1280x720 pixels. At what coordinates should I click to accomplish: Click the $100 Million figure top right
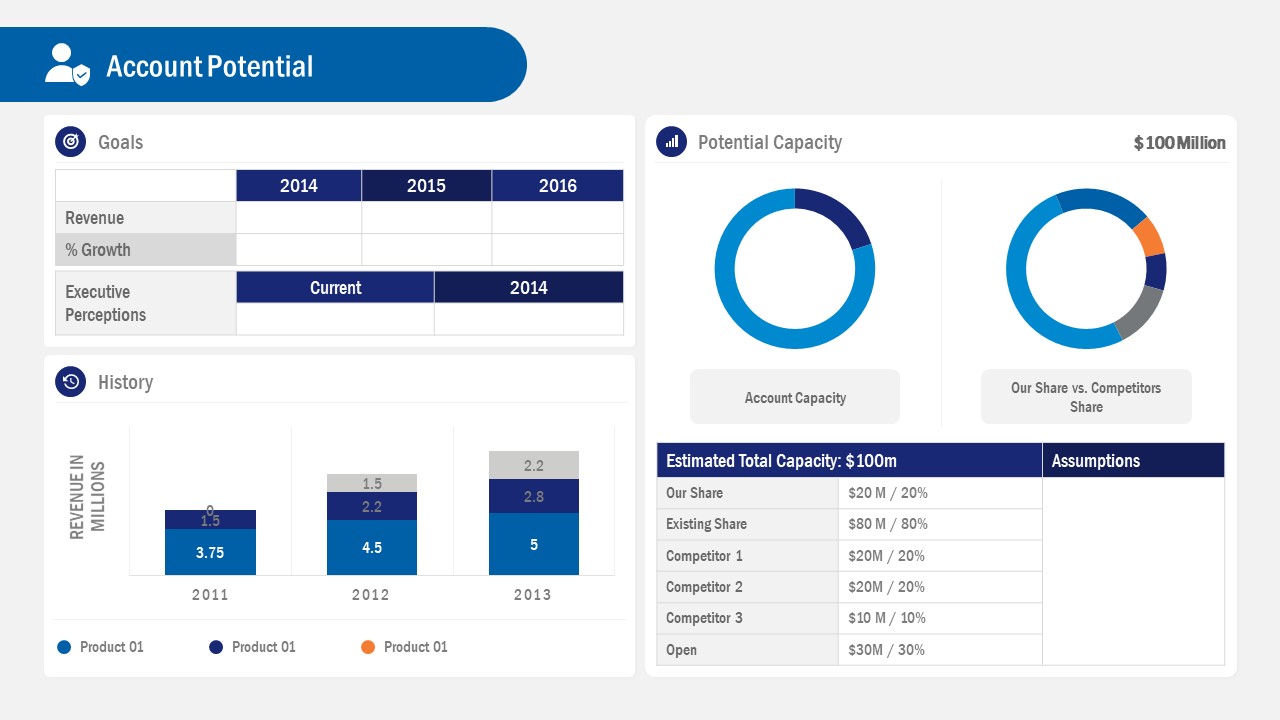[1178, 142]
